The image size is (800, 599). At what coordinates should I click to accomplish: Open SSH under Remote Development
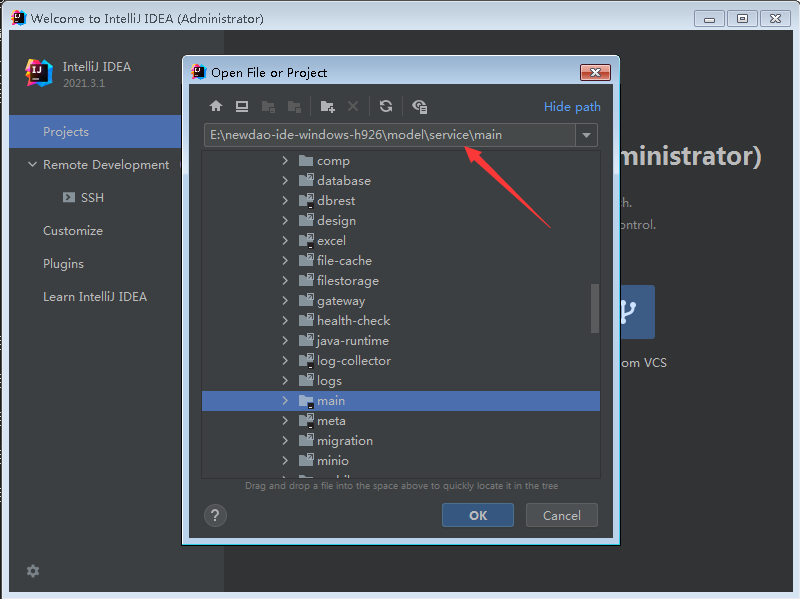pyautogui.click(x=92, y=197)
